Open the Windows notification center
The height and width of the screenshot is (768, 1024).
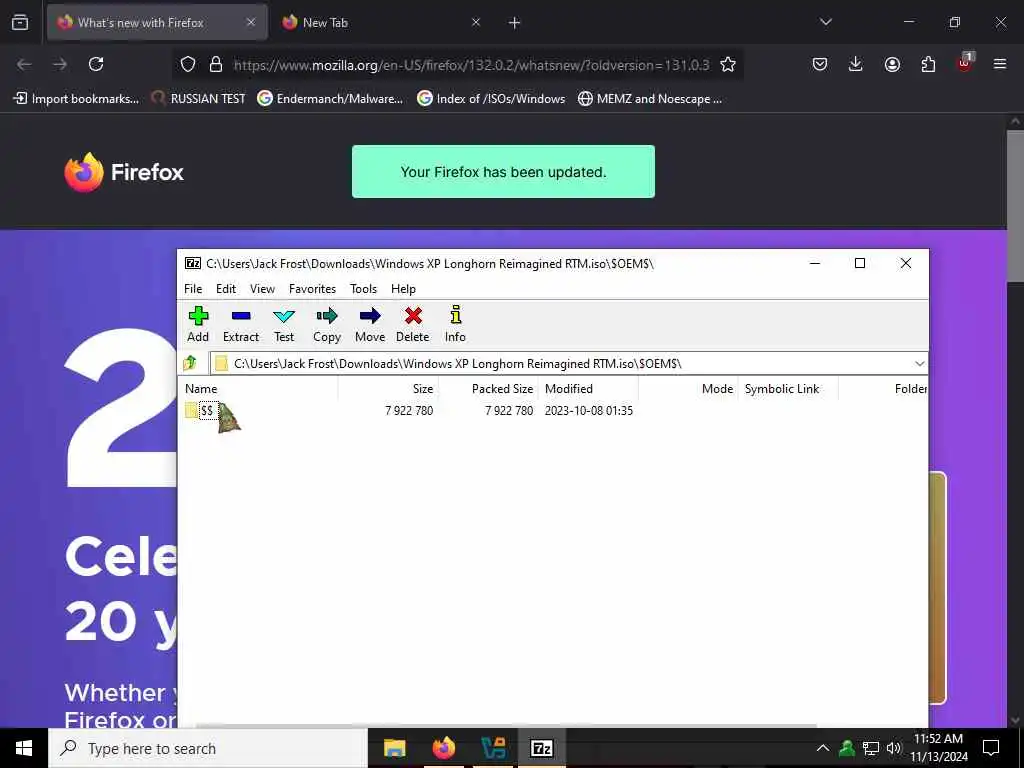pos(991,748)
